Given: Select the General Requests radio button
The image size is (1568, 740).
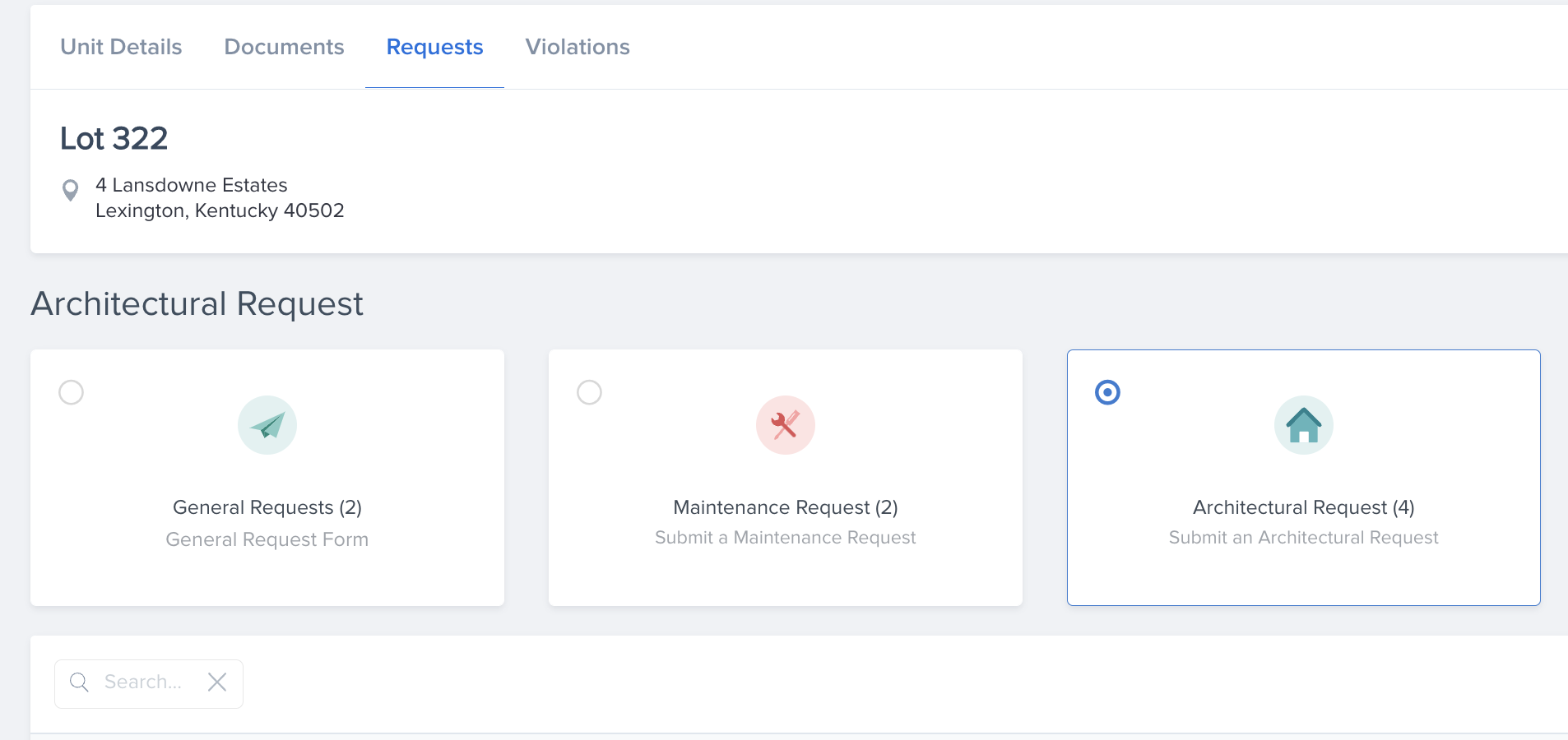Looking at the screenshot, I should click(x=72, y=392).
